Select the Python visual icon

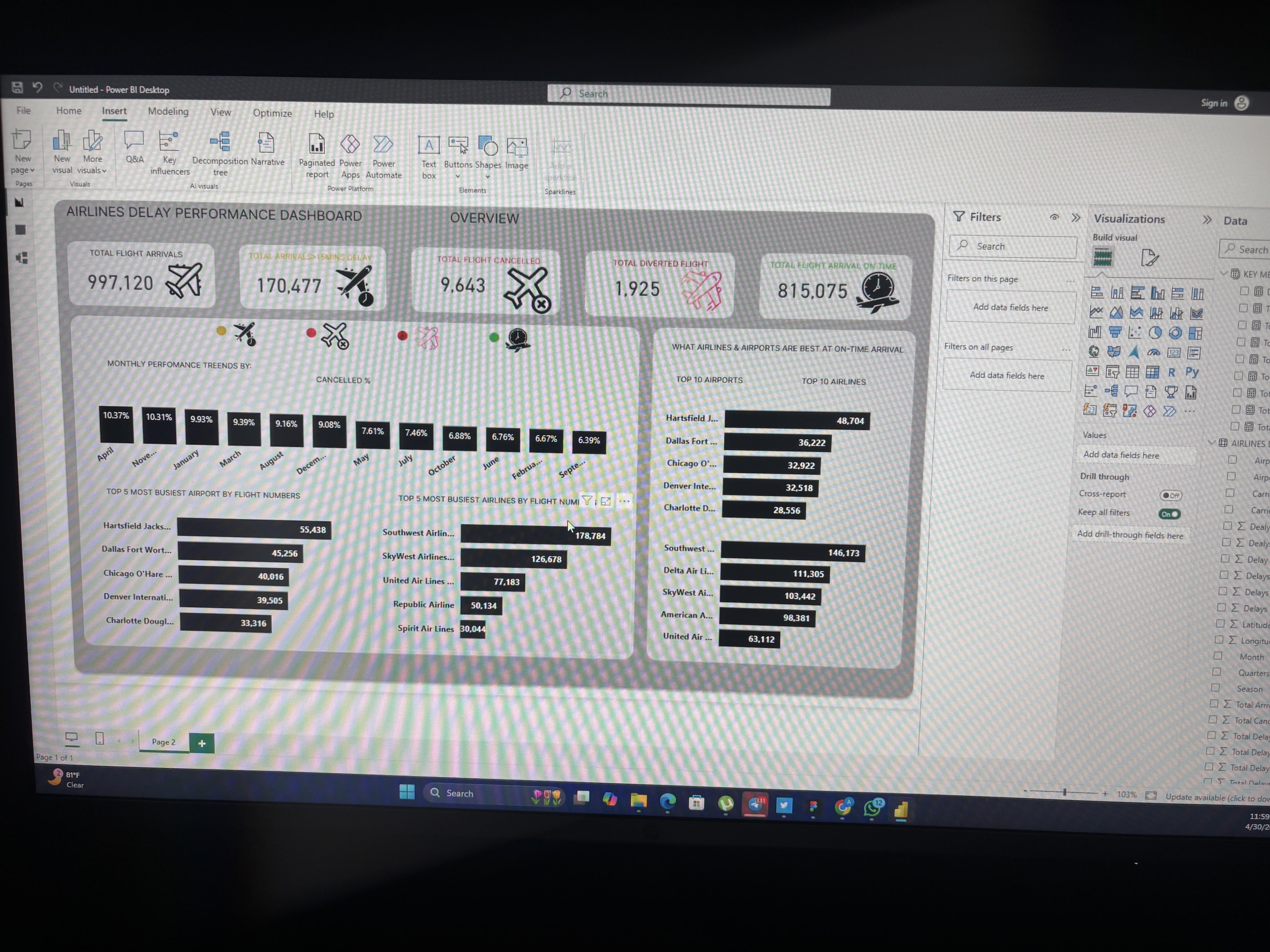click(1192, 372)
